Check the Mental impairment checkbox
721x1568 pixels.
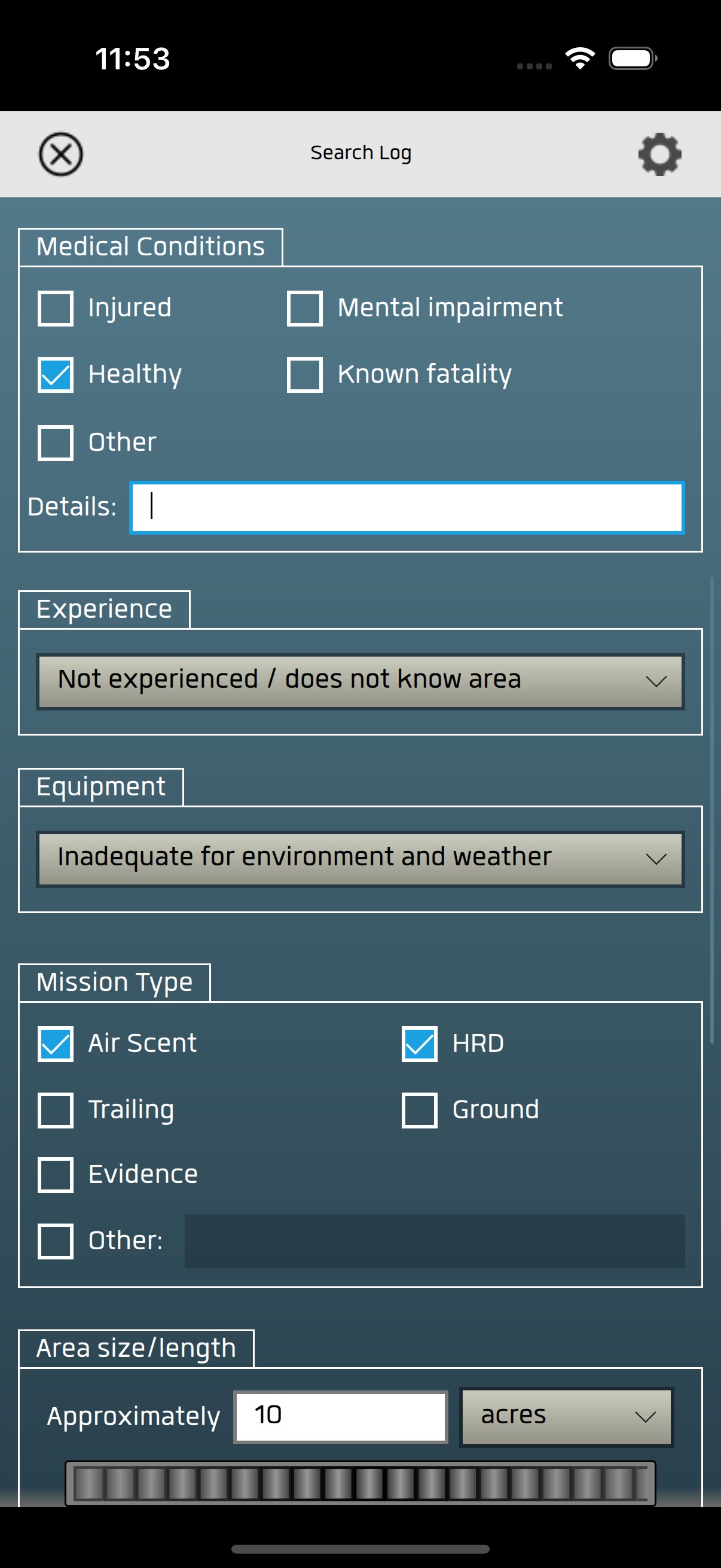tap(305, 308)
